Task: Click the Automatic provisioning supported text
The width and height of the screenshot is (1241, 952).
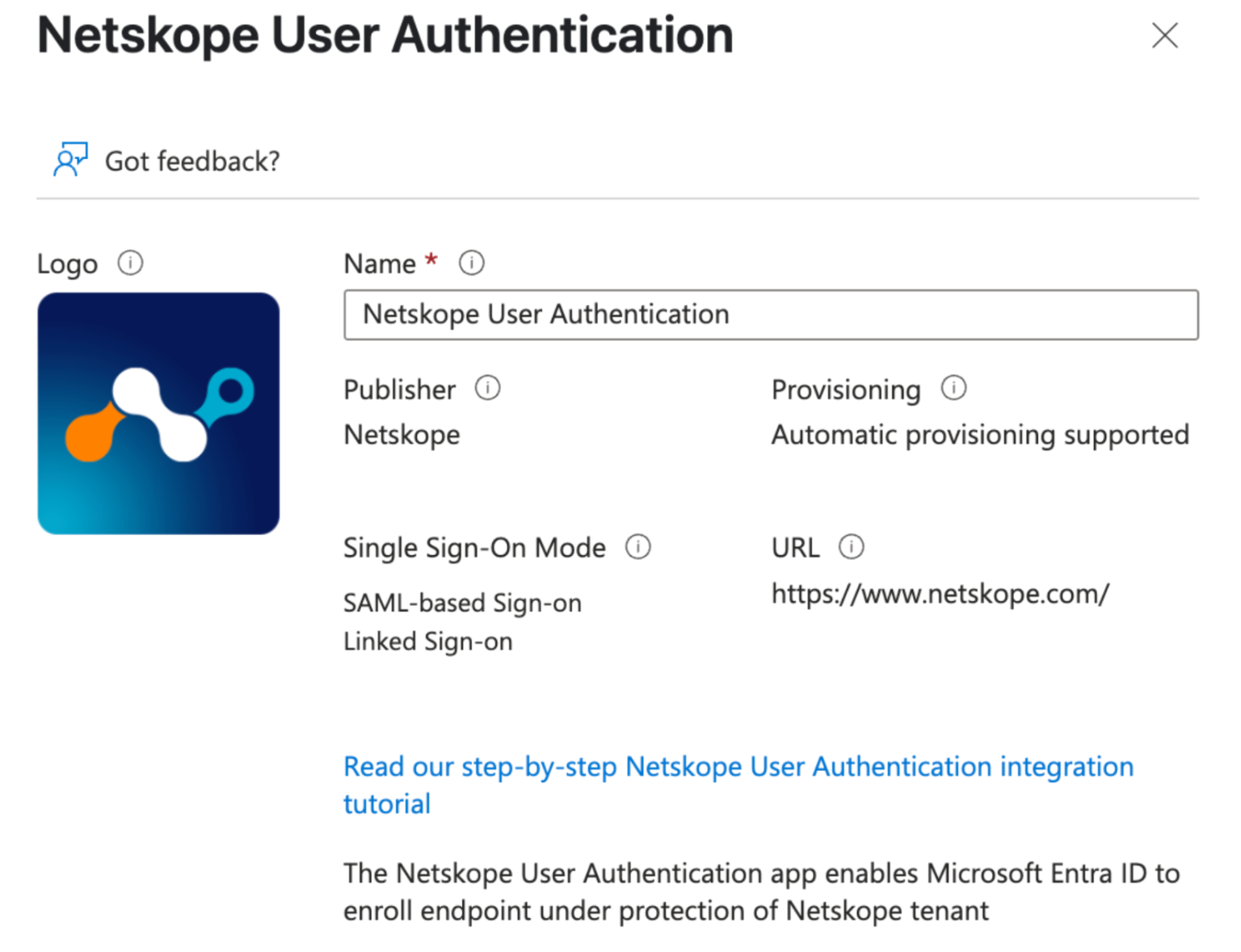Action: (x=980, y=434)
